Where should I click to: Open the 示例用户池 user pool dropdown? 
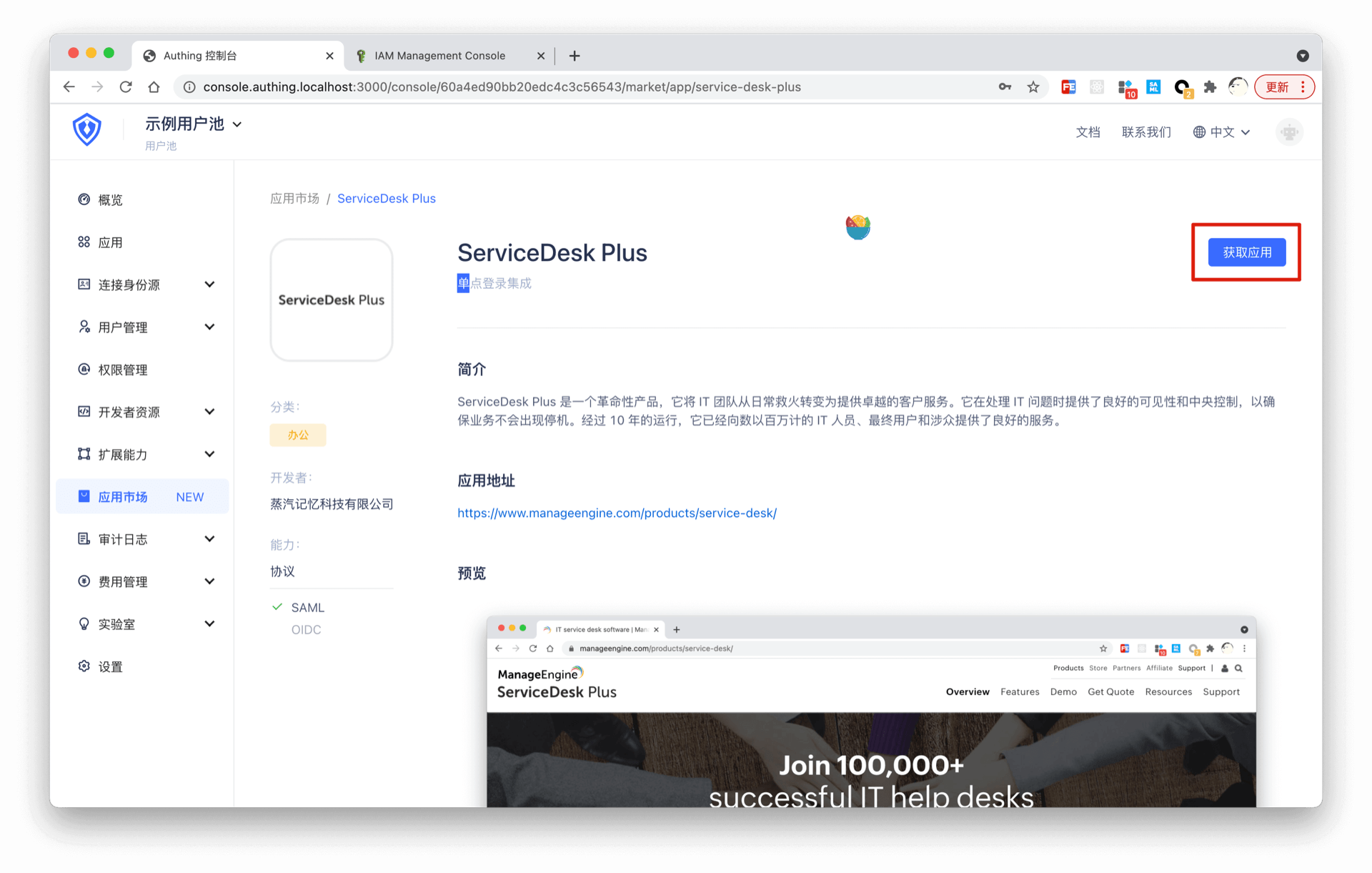click(194, 124)
